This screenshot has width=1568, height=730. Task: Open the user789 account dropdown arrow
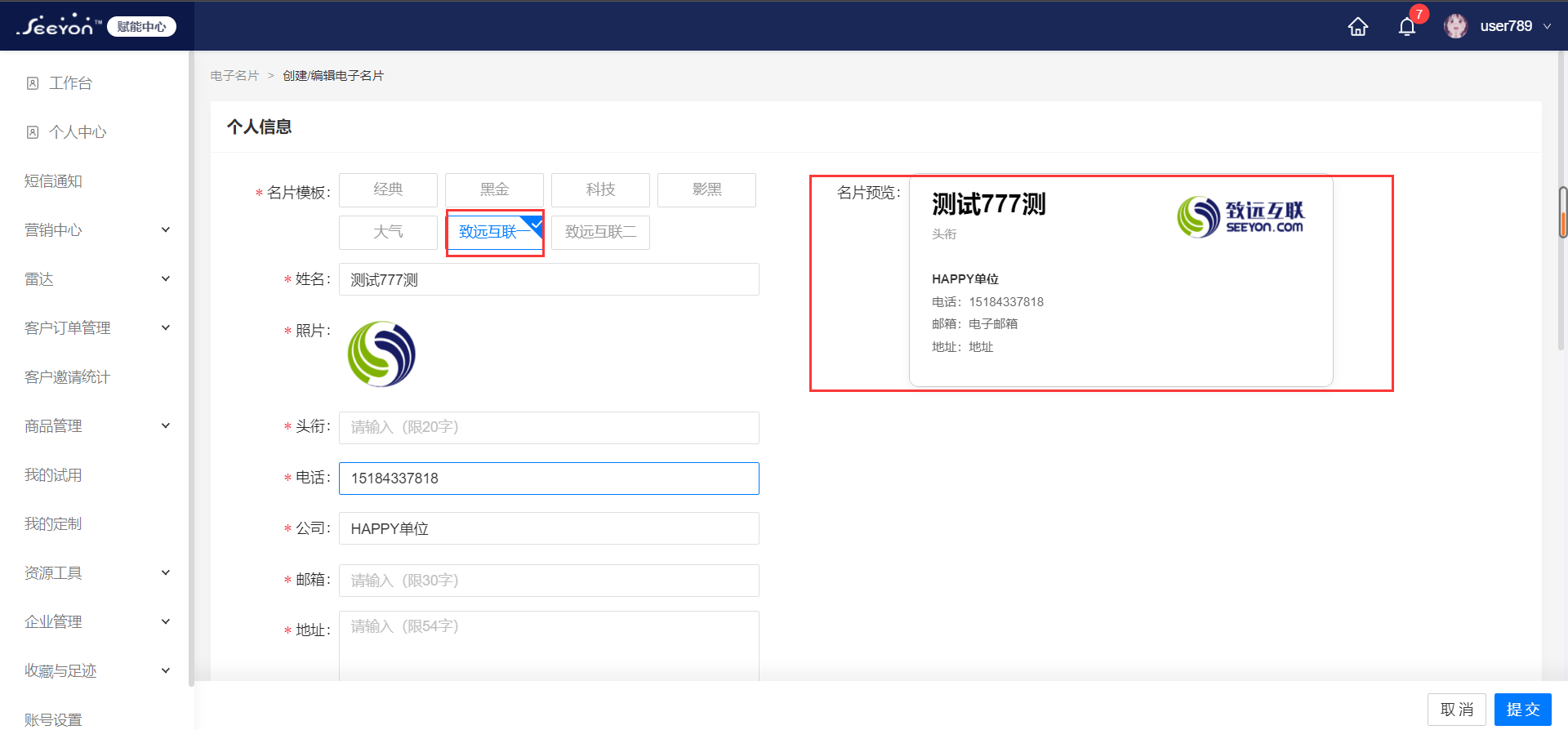(1547, 26)
